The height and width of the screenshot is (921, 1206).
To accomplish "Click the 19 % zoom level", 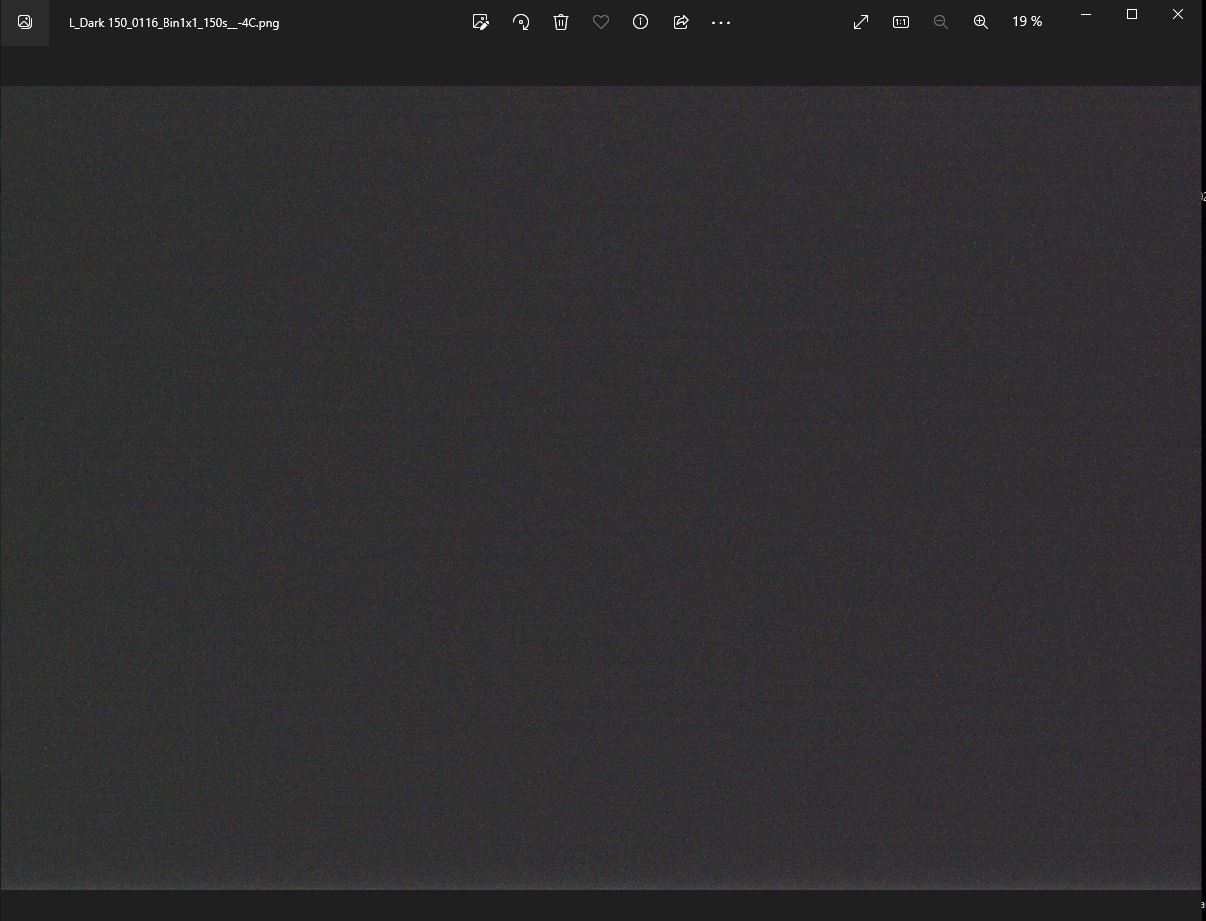I will tap(1027, 21).
